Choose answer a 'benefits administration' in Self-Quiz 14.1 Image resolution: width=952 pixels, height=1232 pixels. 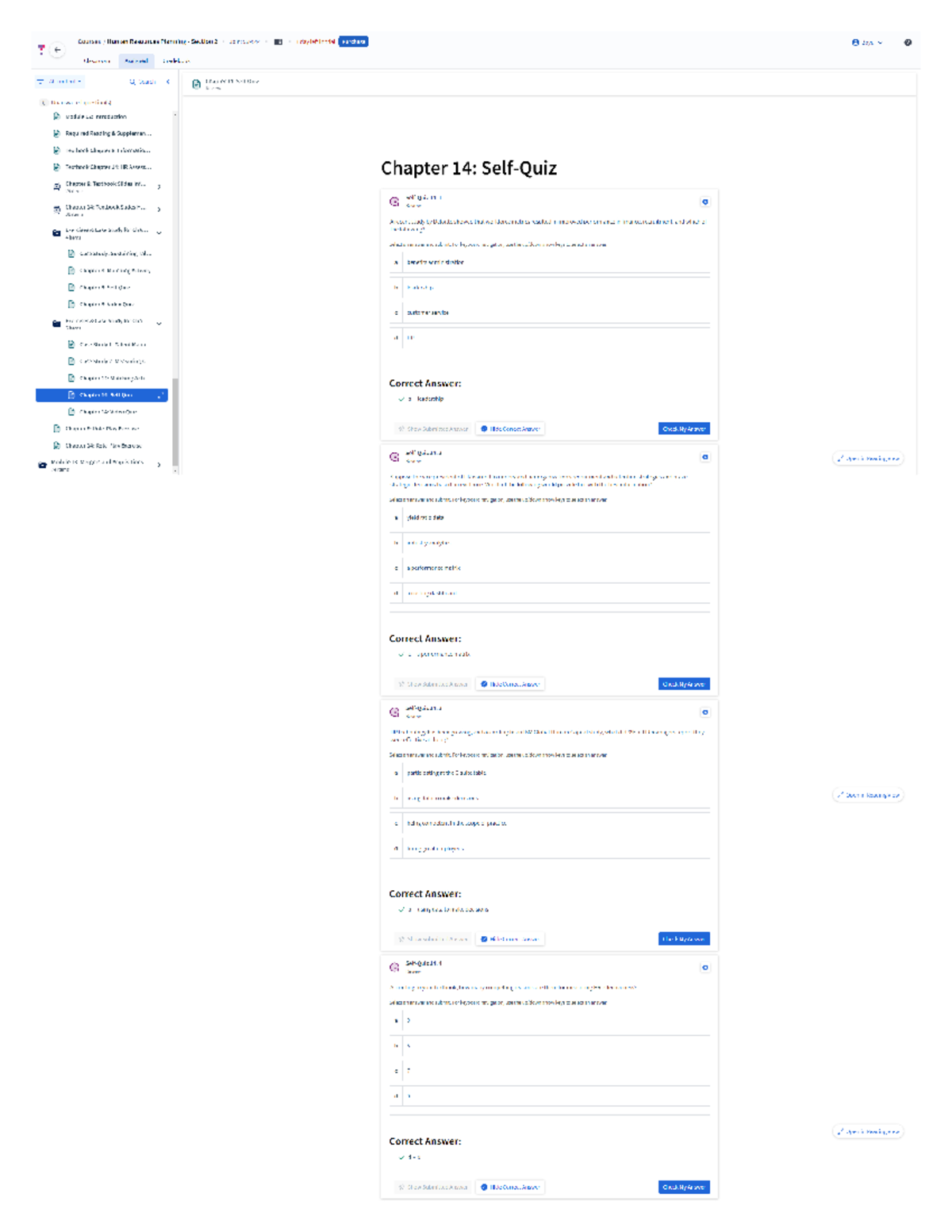[550, 263]
